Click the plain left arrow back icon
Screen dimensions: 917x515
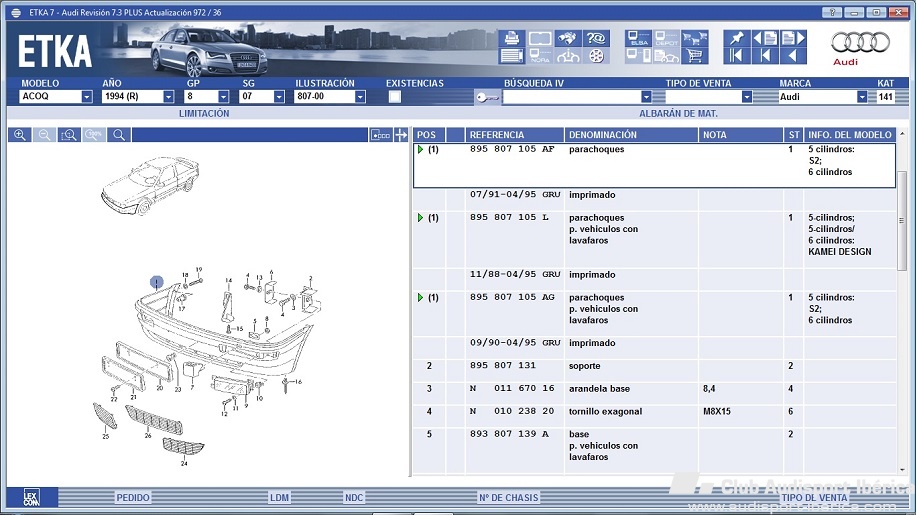point(793,56)
